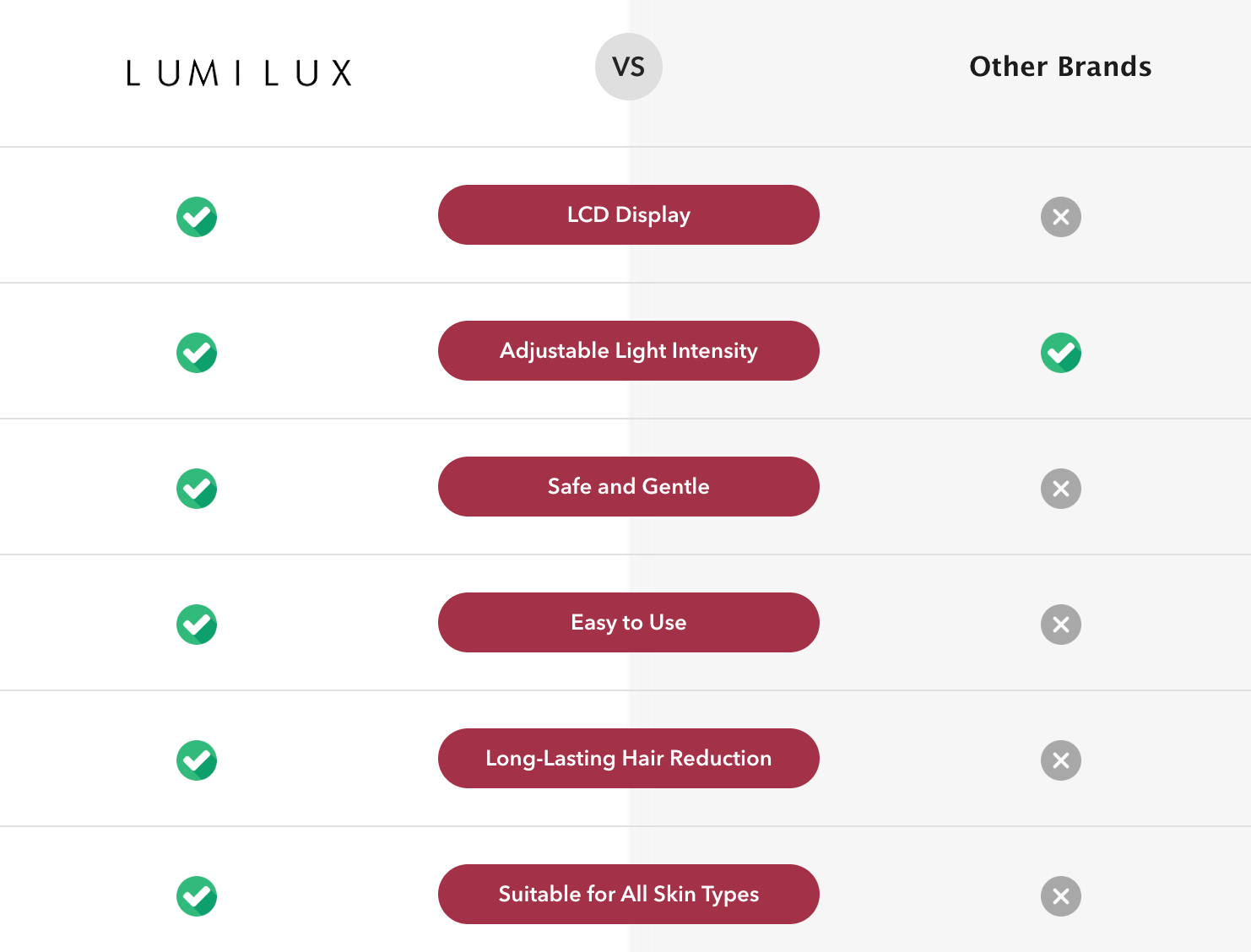Select the LCD Display pill
The width and height of the screenshot is (1251, 952).
pos(629,215)
